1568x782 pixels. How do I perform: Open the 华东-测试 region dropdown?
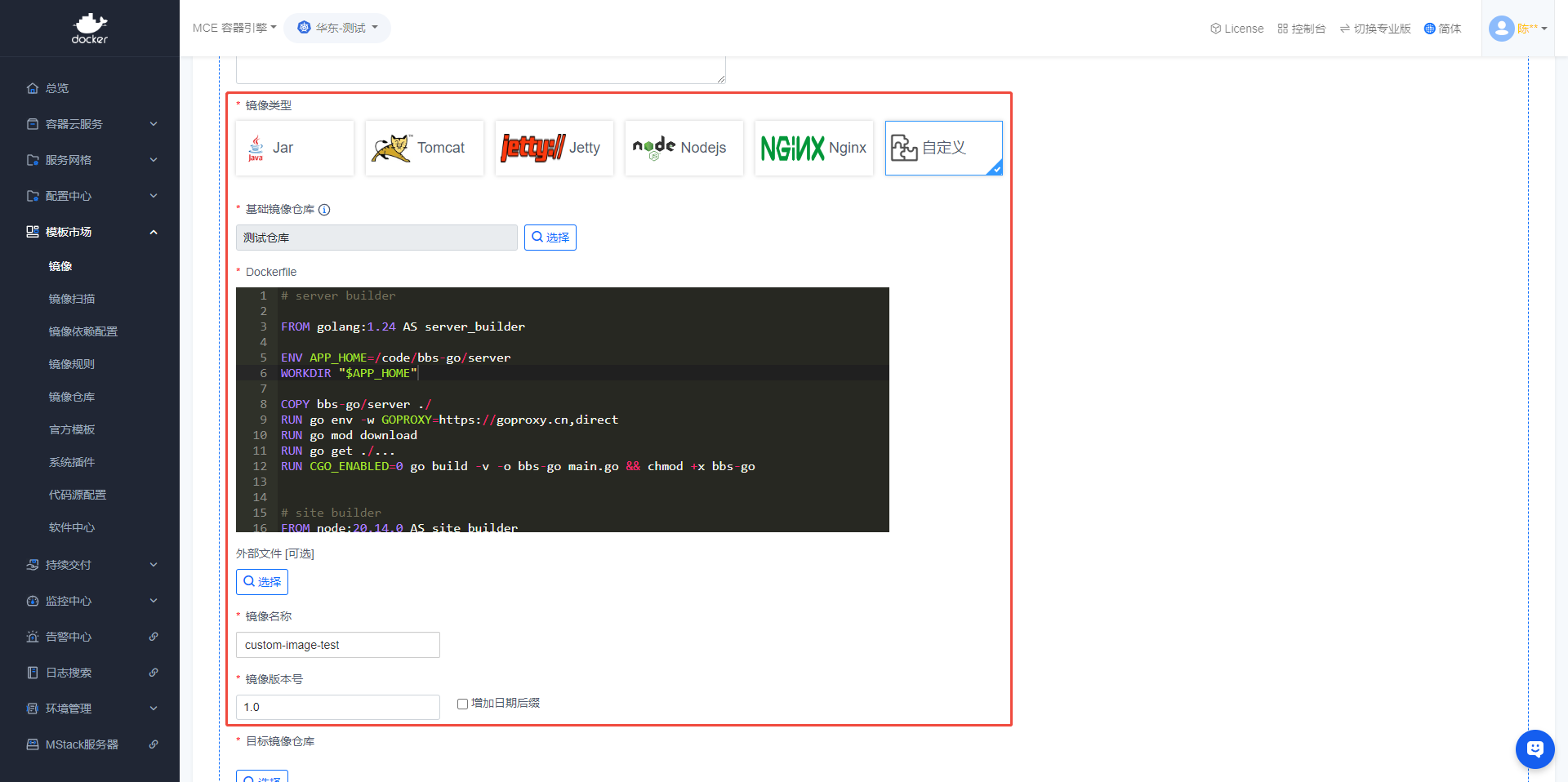[x=337, y=28]
